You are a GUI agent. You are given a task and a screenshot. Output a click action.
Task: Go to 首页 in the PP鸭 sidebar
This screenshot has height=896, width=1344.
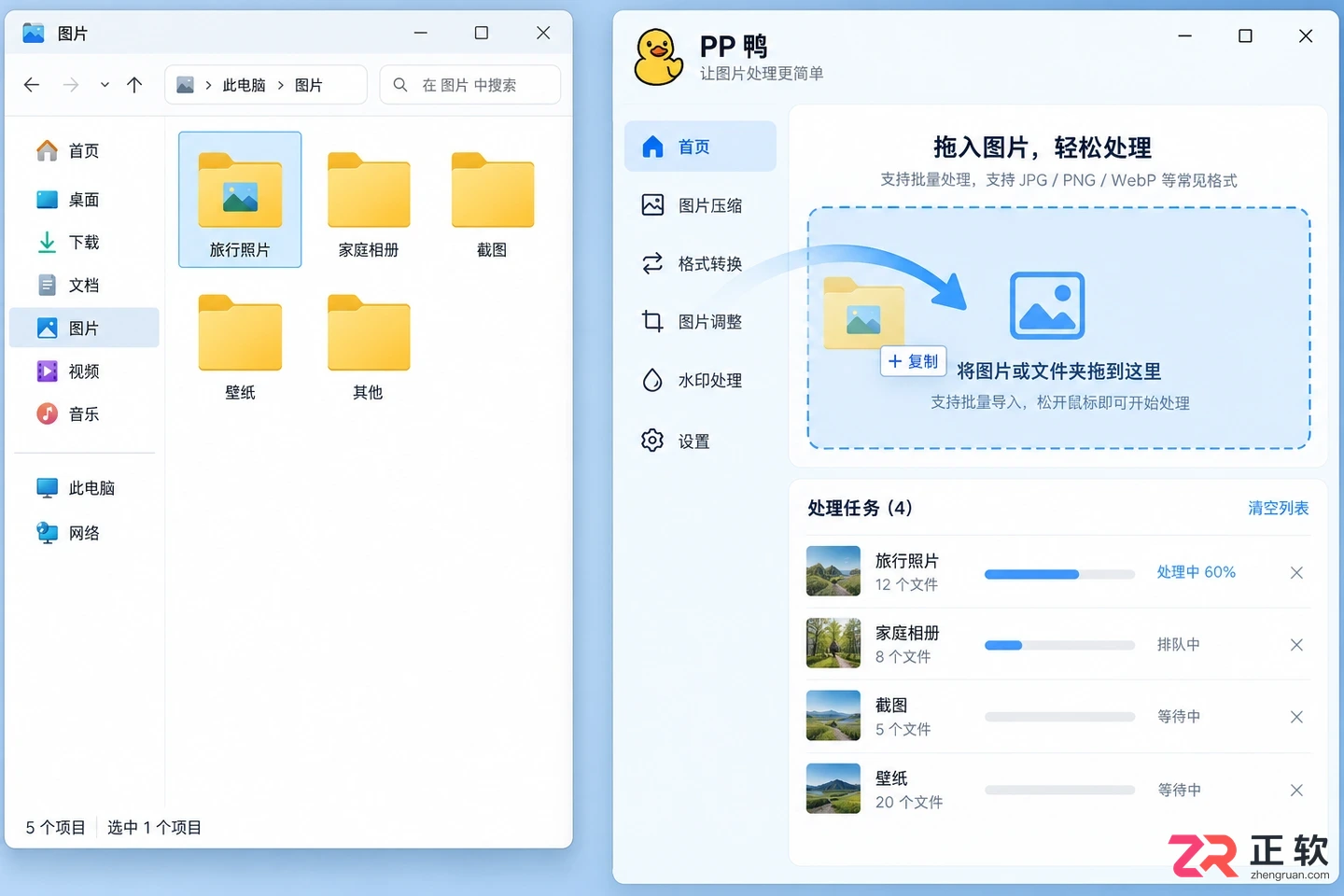(x=699, y=147)
